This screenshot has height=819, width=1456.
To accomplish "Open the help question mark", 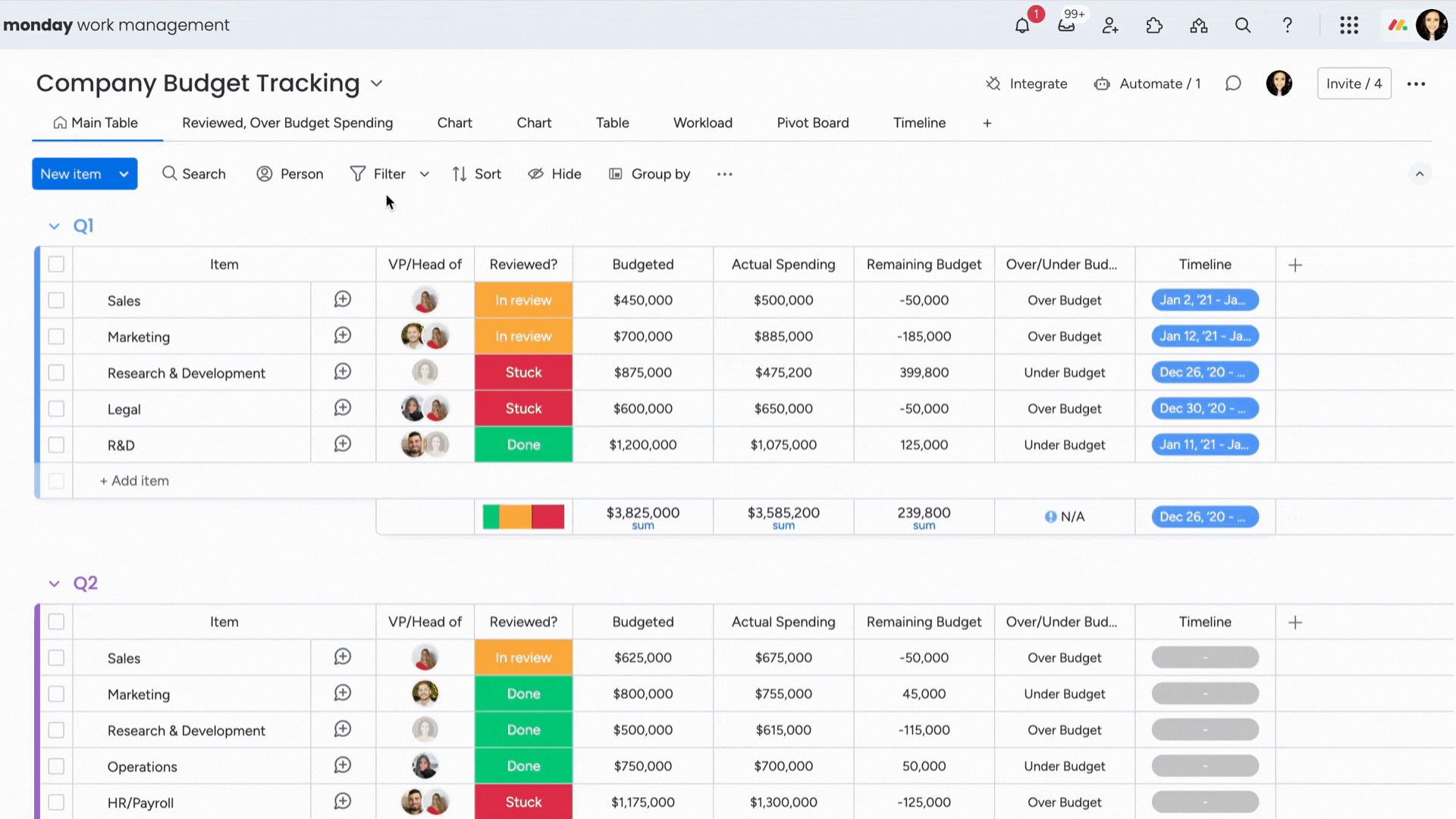I will [x=1287, y=25].
